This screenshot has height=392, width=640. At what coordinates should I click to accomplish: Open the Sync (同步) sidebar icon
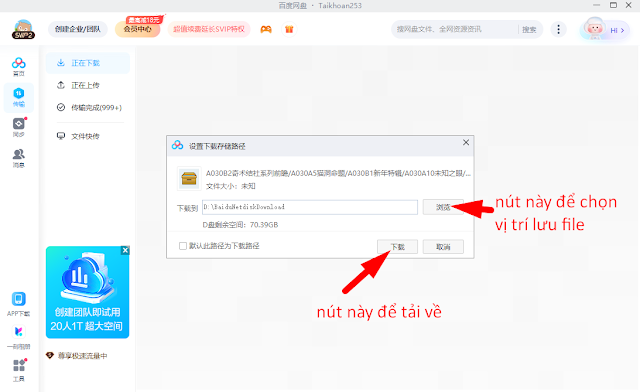point(18,127)
